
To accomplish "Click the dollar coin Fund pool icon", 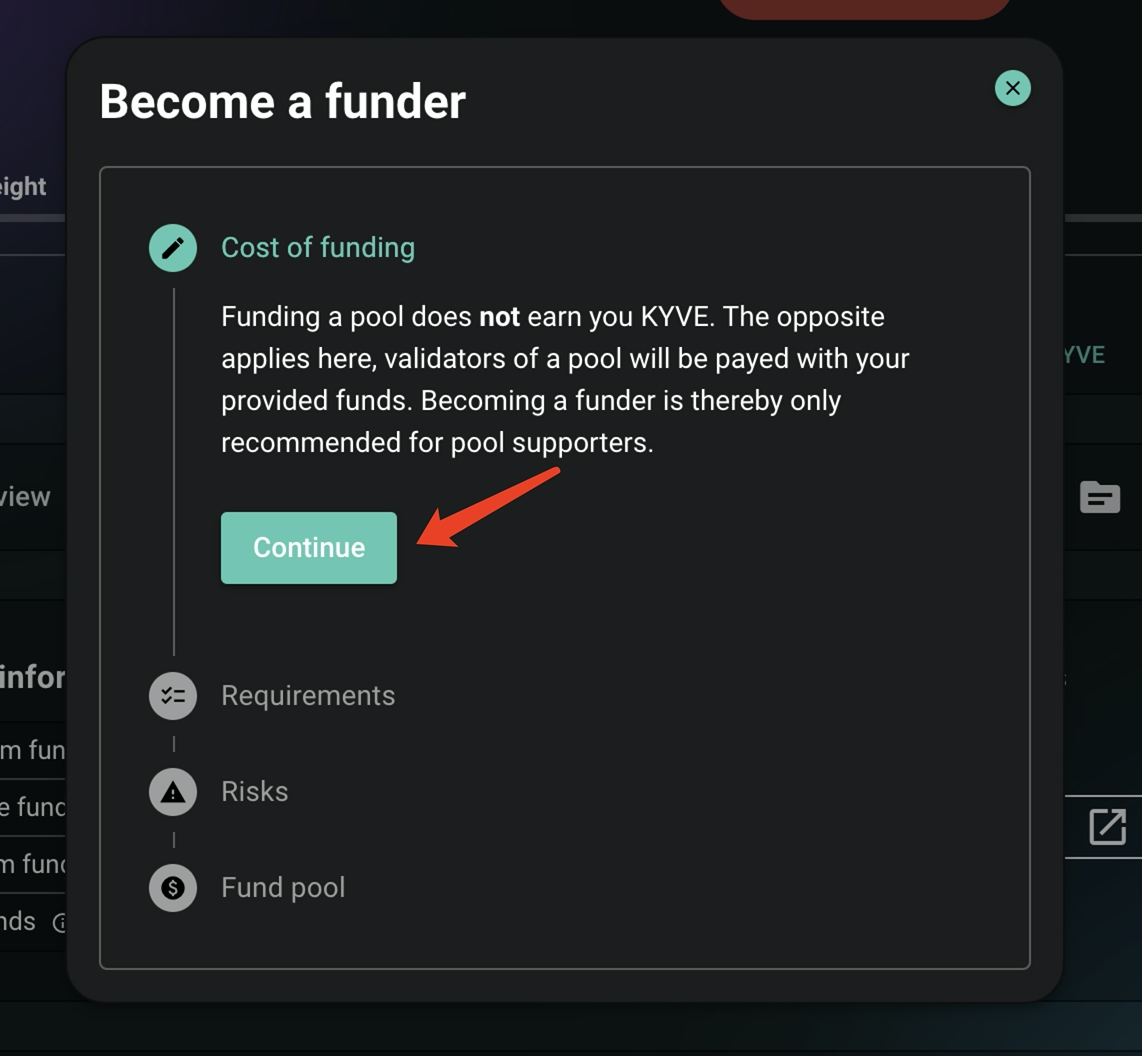I will tap(173, 888).
